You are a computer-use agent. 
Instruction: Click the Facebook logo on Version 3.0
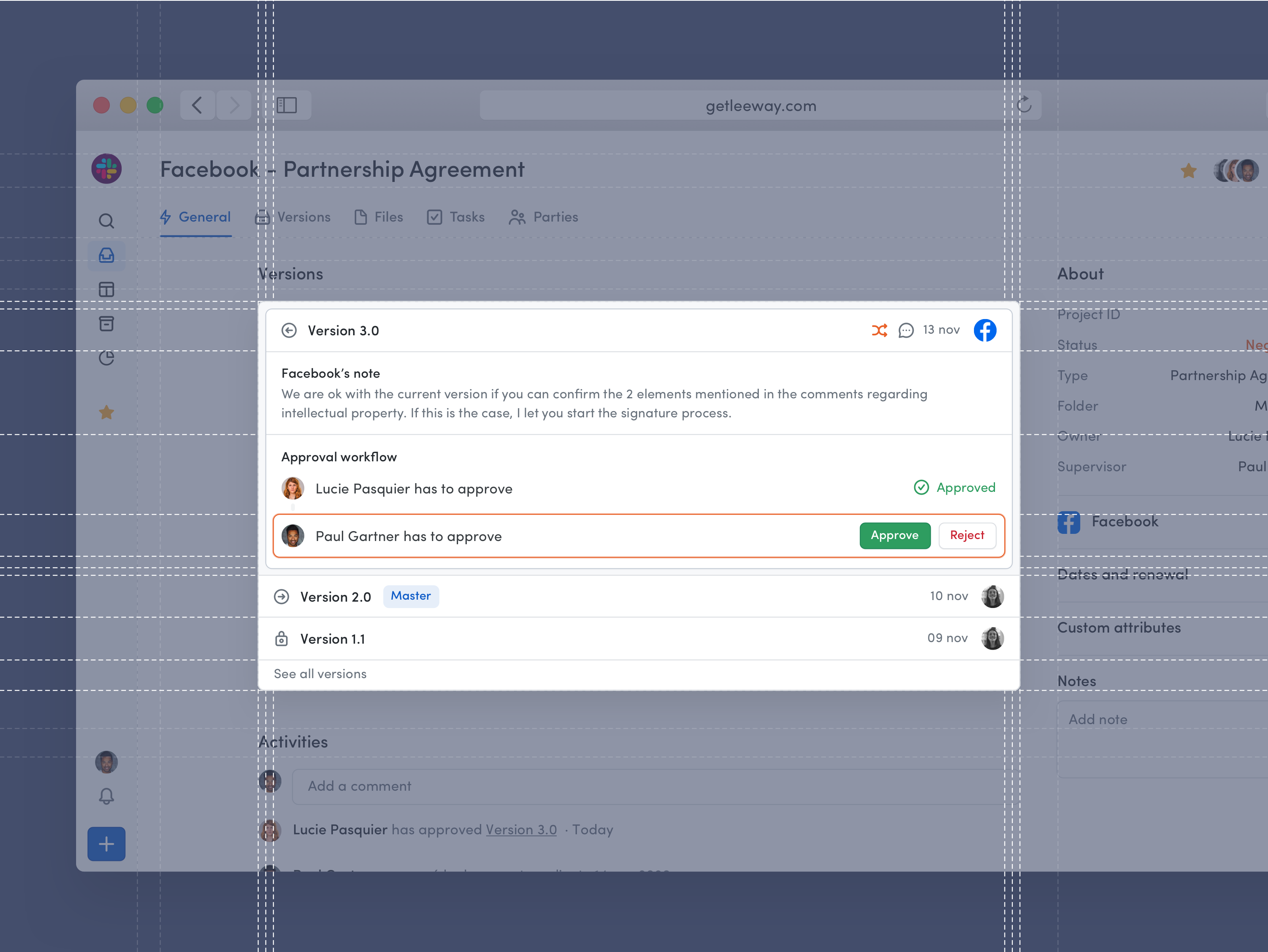(985, 330)
